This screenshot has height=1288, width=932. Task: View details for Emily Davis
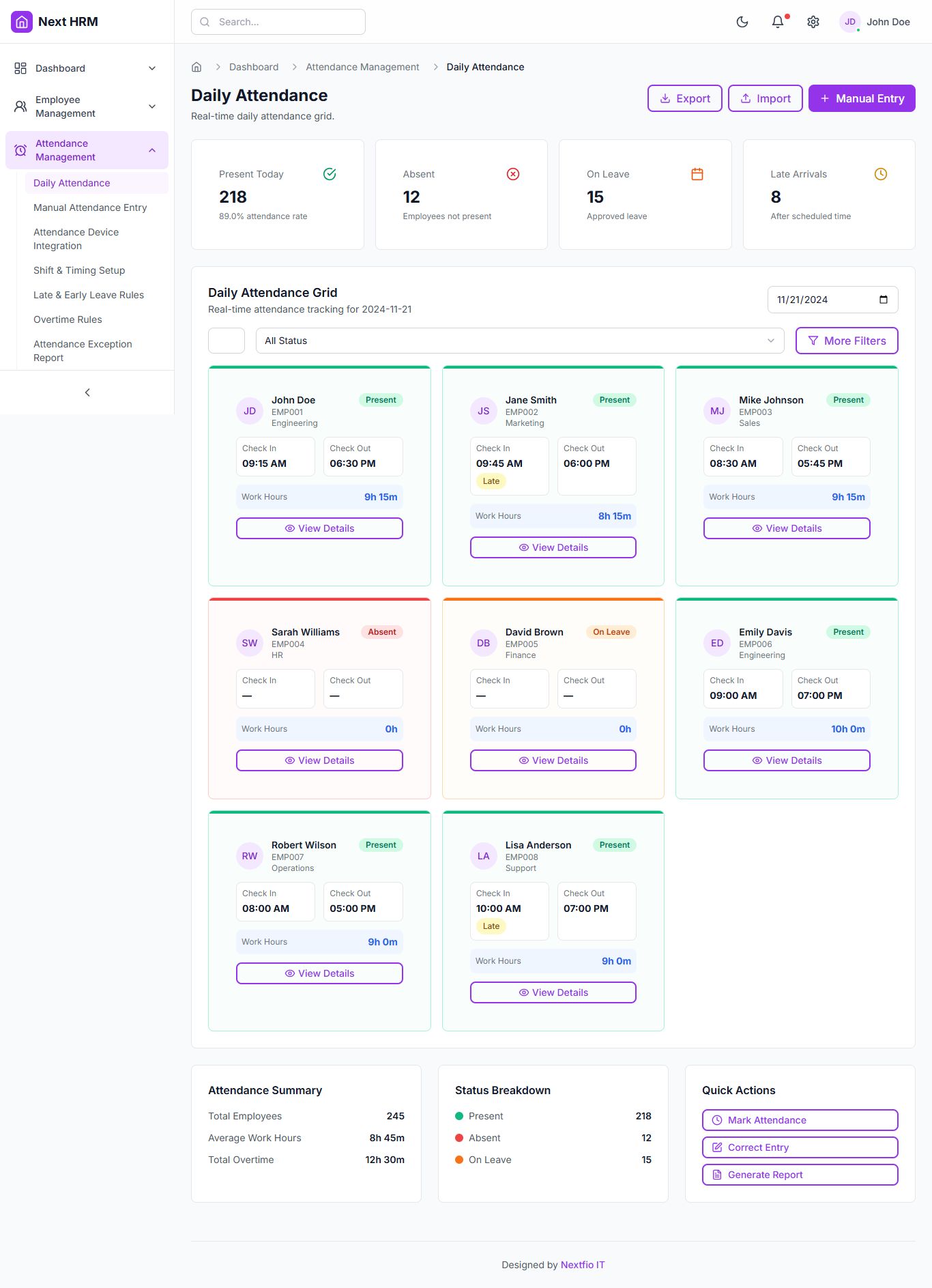pos(787,760)
